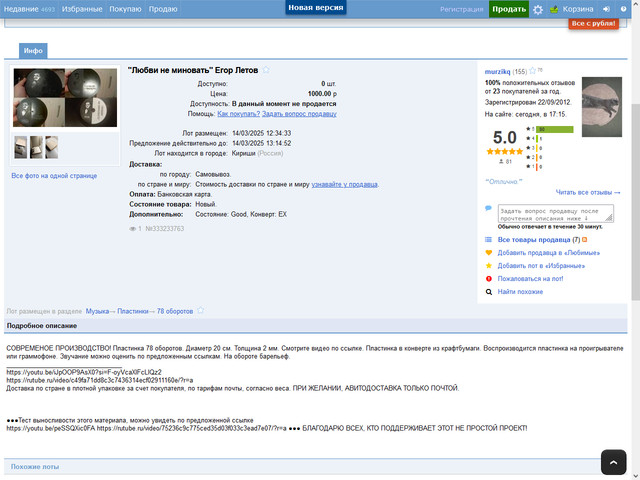Viewport: 640px width, 480px height.
Task: Click Похожие лоты section header
Action: click(35, 467)
